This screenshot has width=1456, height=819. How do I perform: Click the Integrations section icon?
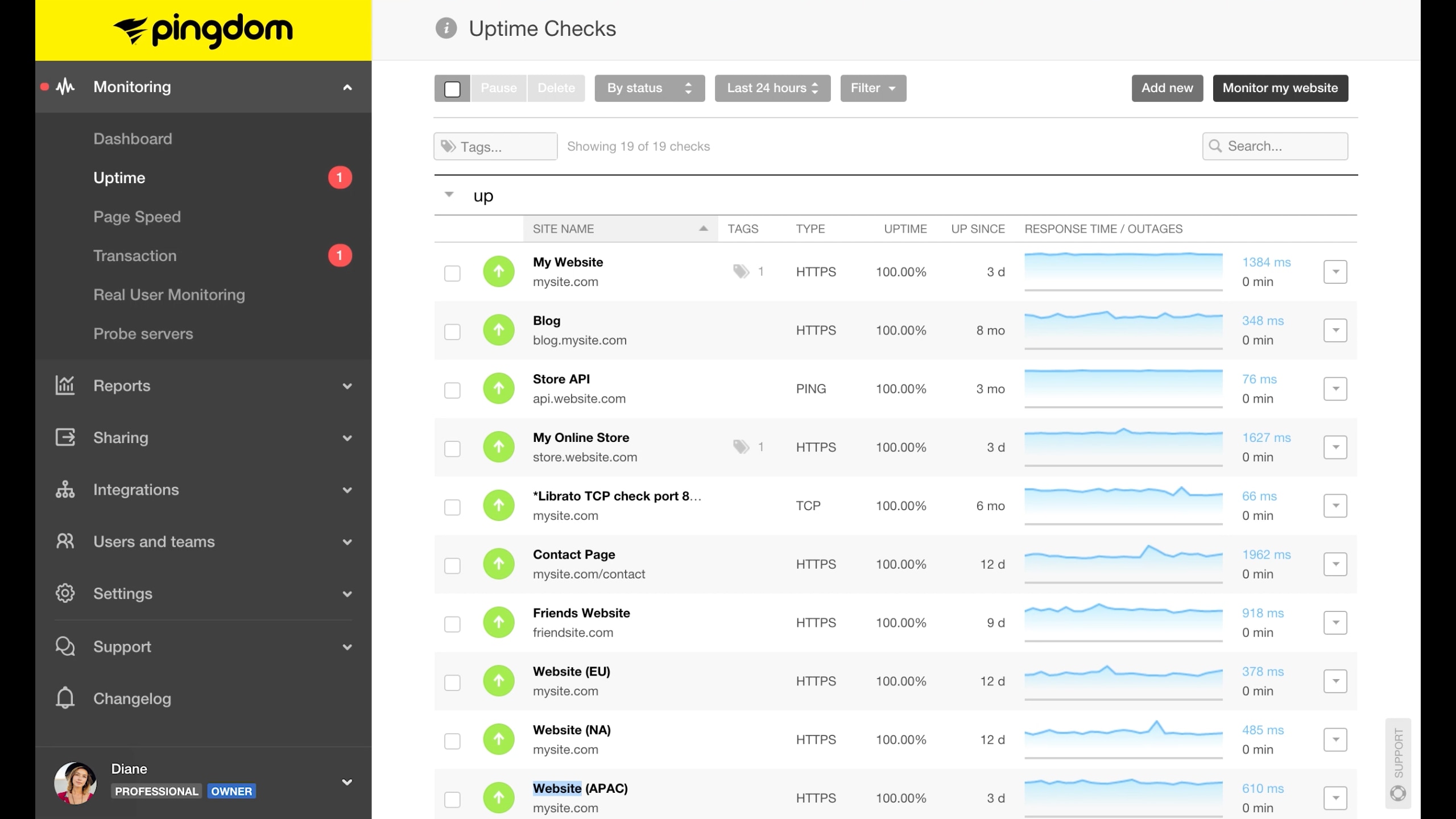coord(65,489)
